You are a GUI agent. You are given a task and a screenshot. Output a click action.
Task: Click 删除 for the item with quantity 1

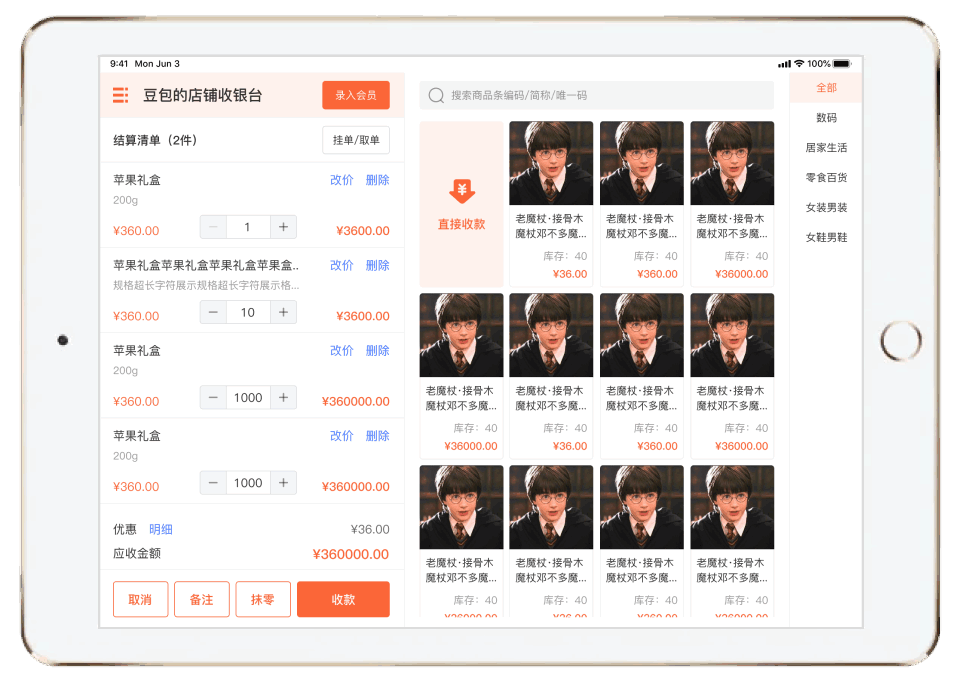pos(378,180)
